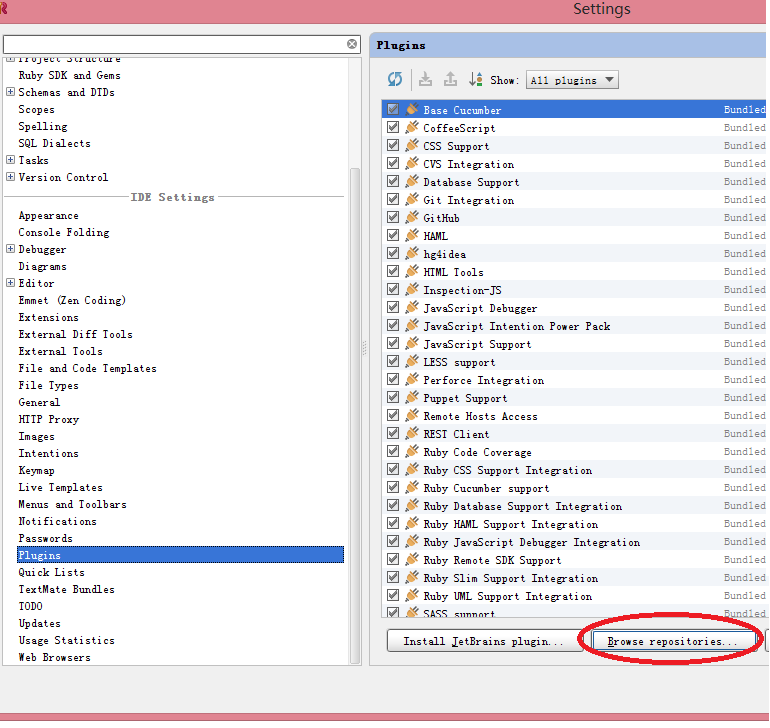Click the plug icon beside Remote Hosts Access
This screenshot has width=770, height=728.
point(412,416)
